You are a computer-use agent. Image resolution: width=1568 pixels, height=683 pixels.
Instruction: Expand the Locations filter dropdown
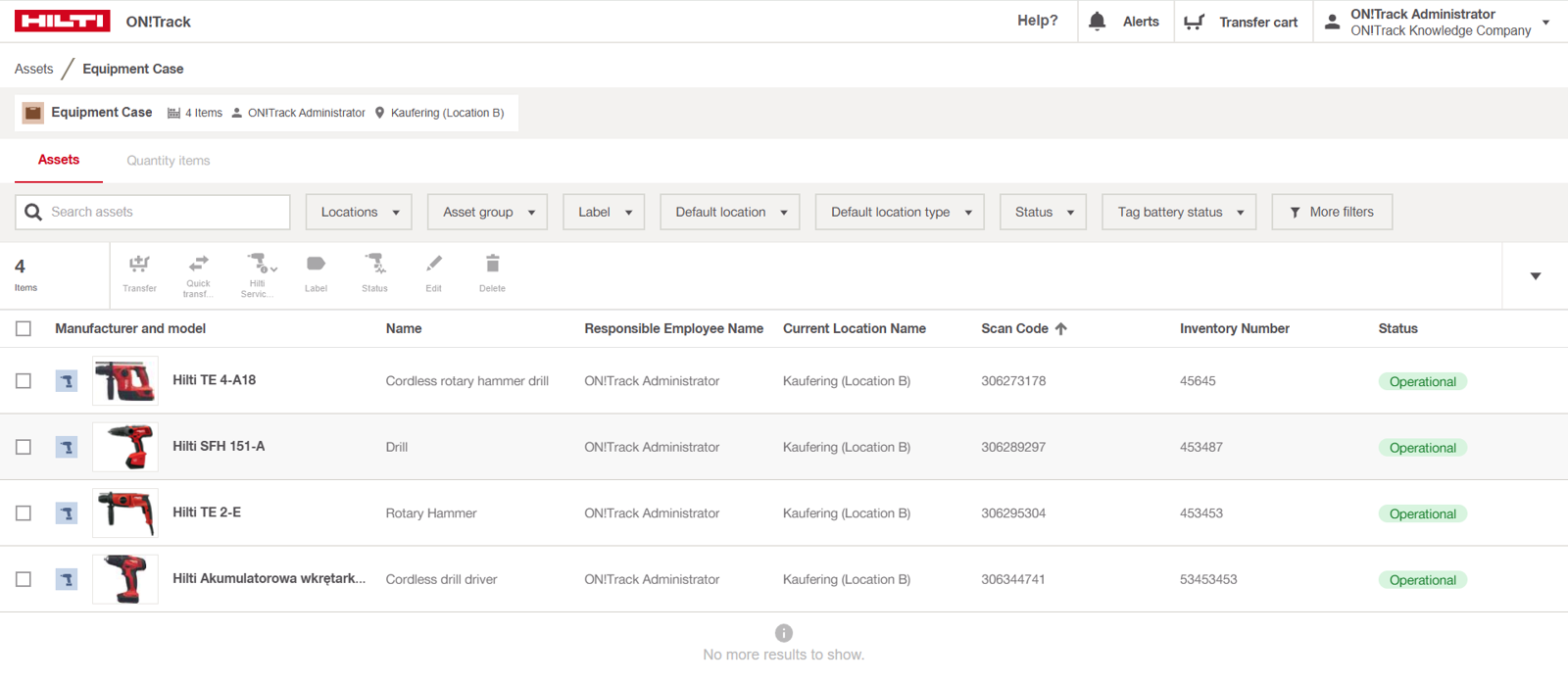tap(359, 212)
